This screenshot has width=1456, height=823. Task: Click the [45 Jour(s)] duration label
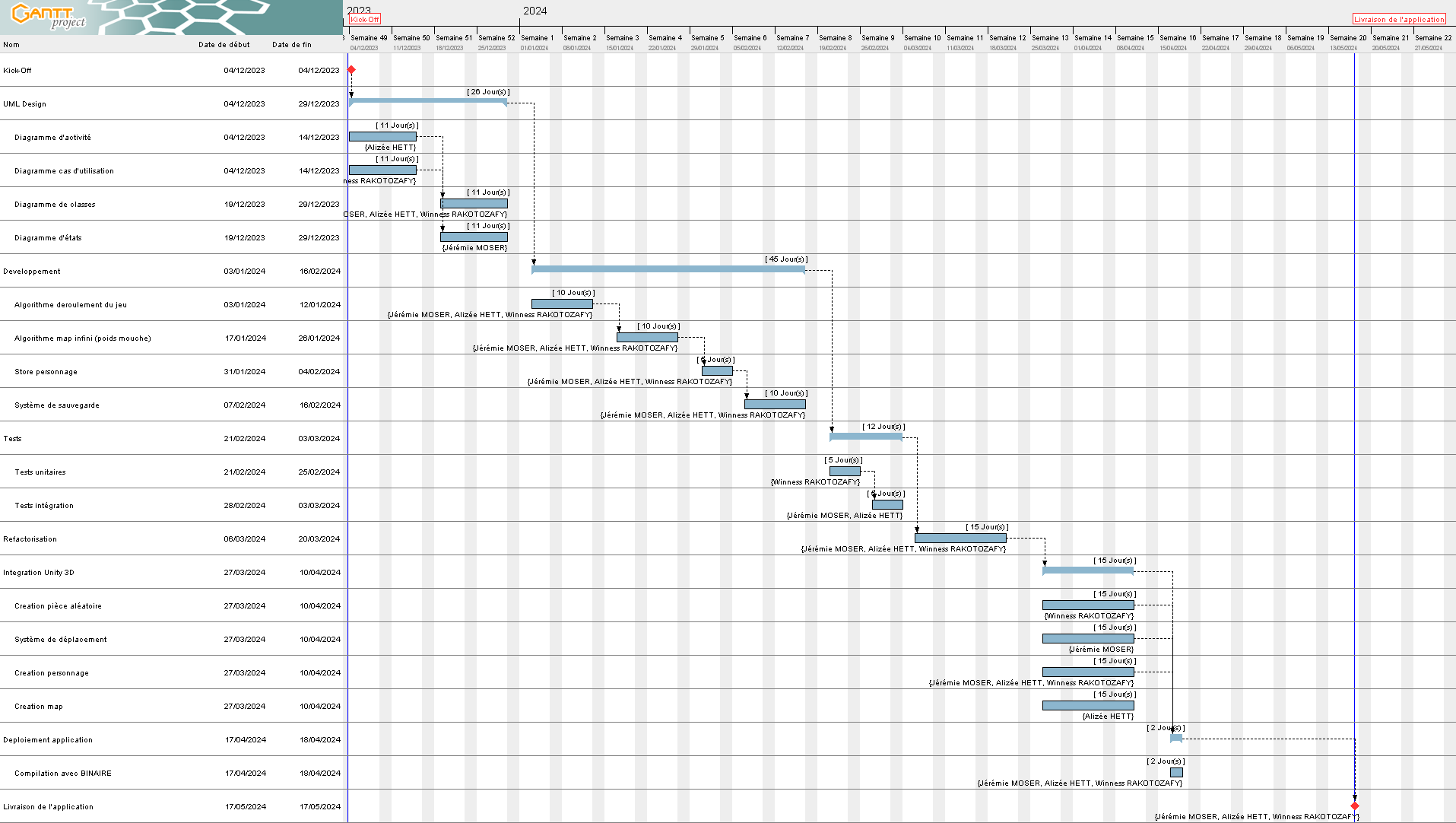786,259
